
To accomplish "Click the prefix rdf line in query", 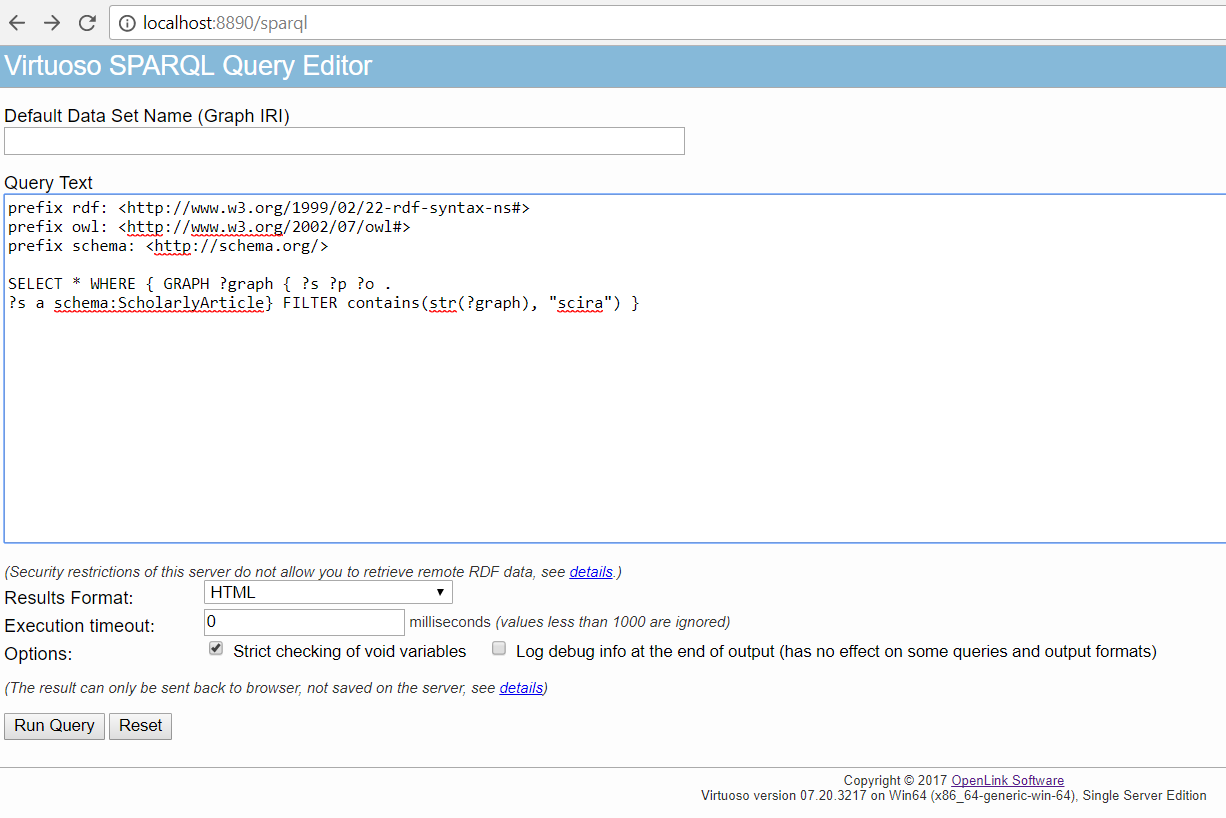I will [268, 209].
